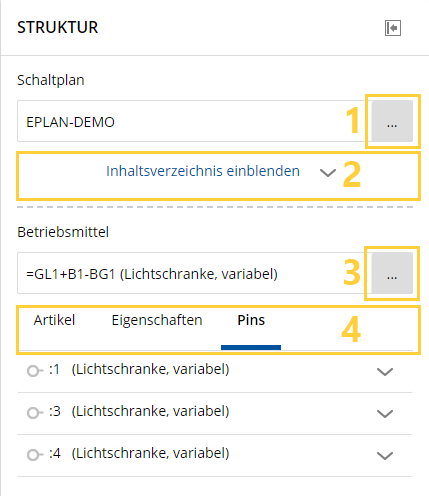The image size is (429, 496).
Task: Open the Betriebsmittel browse button (…)
Action: tap(392, 273)
